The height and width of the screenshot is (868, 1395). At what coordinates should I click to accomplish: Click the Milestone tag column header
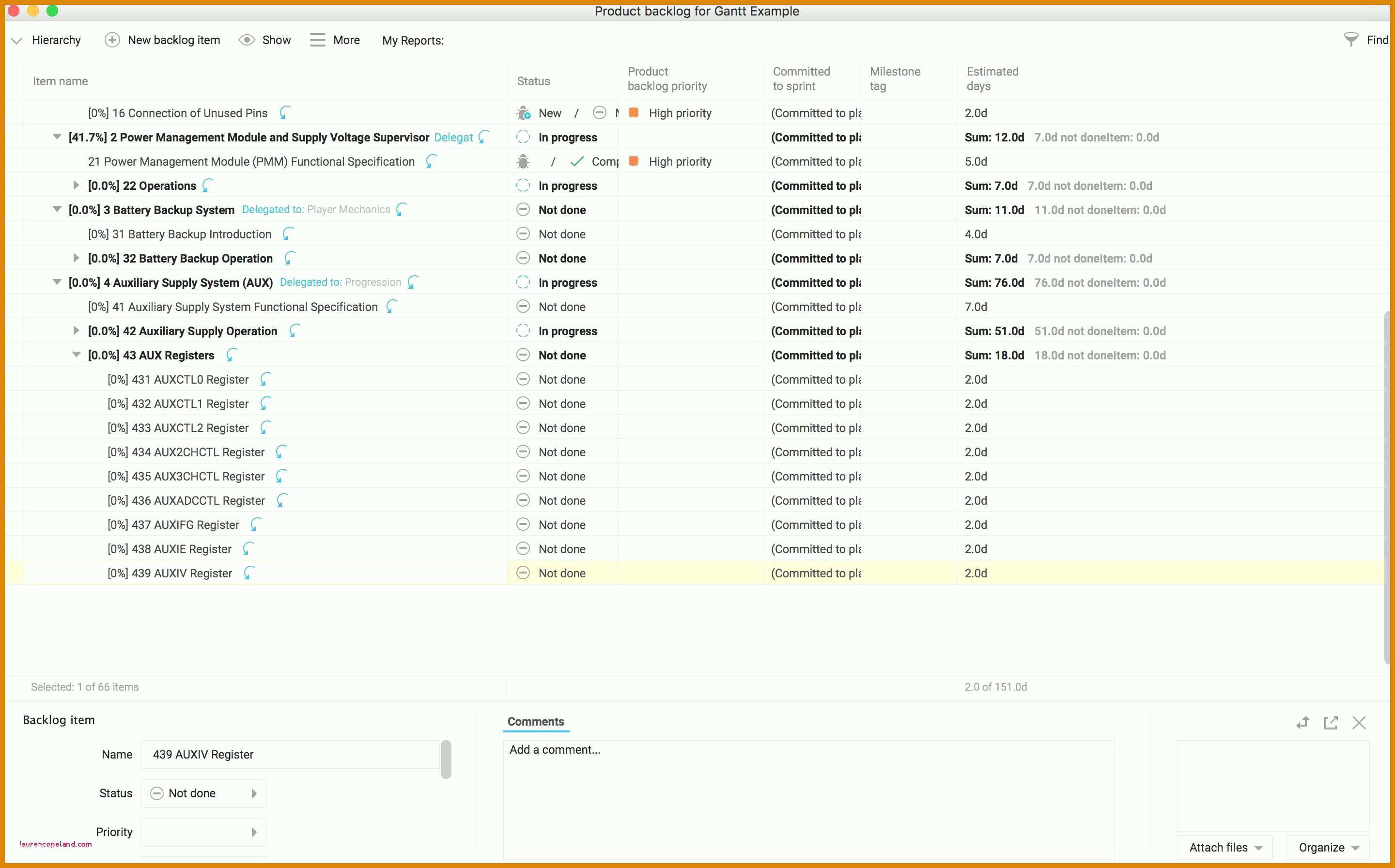pos(895,78)
